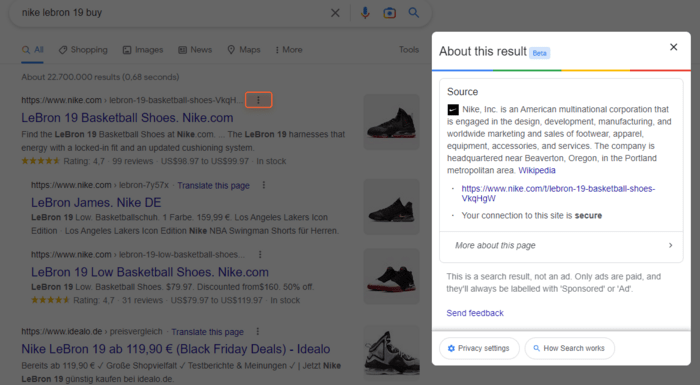700x385 pixels.
Task: Switch to the Shopping tab
Action: coord(83,50)
